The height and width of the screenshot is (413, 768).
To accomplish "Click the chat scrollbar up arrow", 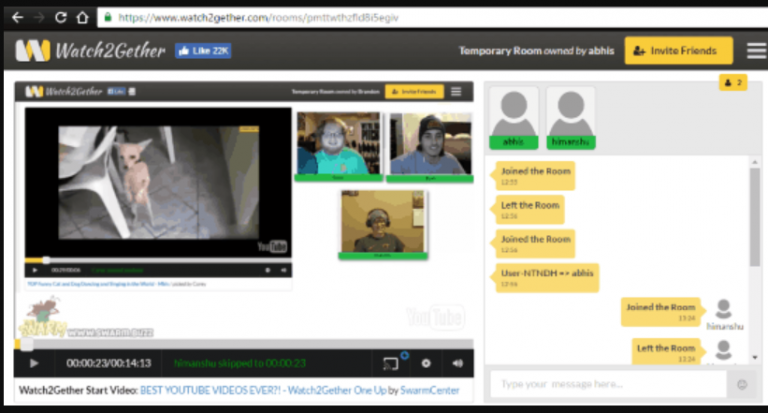I will click(755, 162).
